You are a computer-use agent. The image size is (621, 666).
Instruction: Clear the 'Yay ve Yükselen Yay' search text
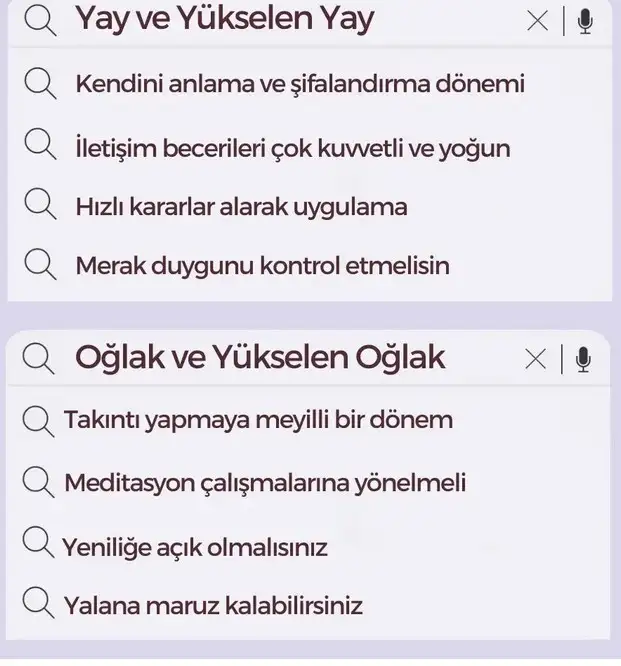(x=537, y=21)
